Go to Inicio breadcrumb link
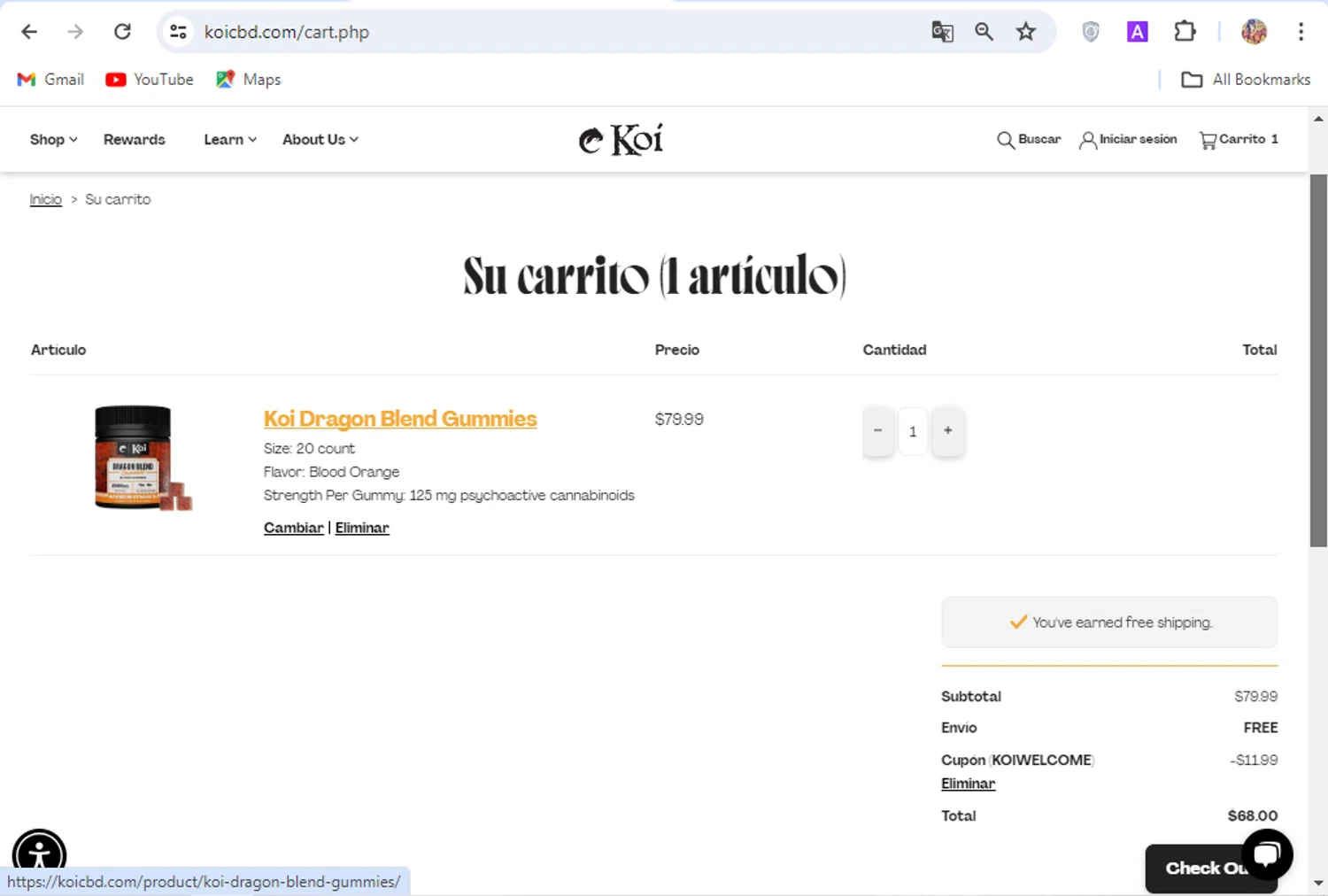1328x896 pixels. click(x=46, y=199)
